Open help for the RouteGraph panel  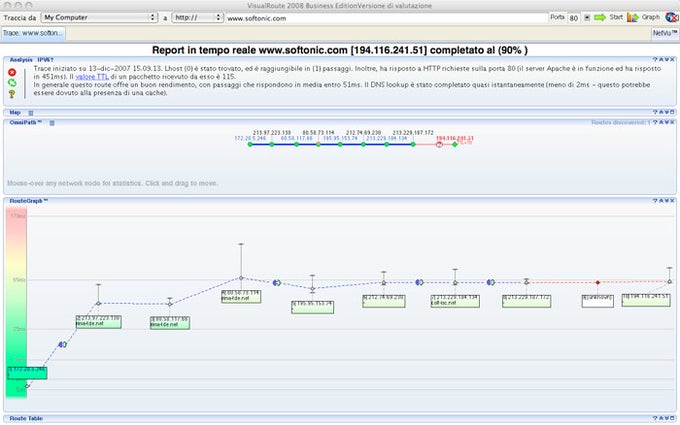coord(655,201)
